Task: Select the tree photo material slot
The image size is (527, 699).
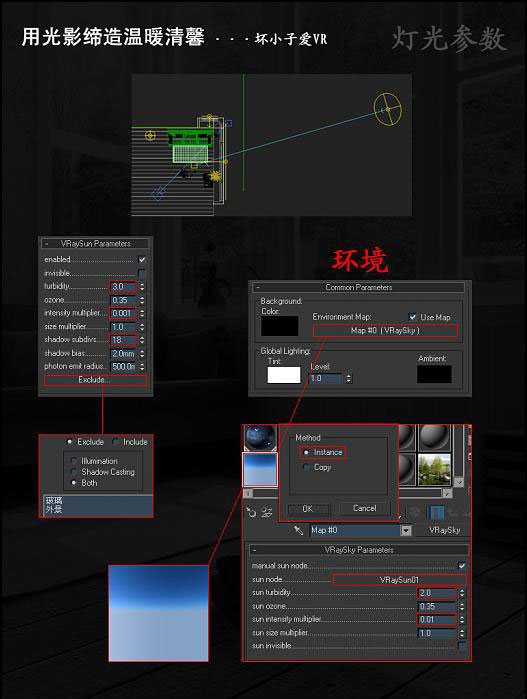Action: (435, 469)
